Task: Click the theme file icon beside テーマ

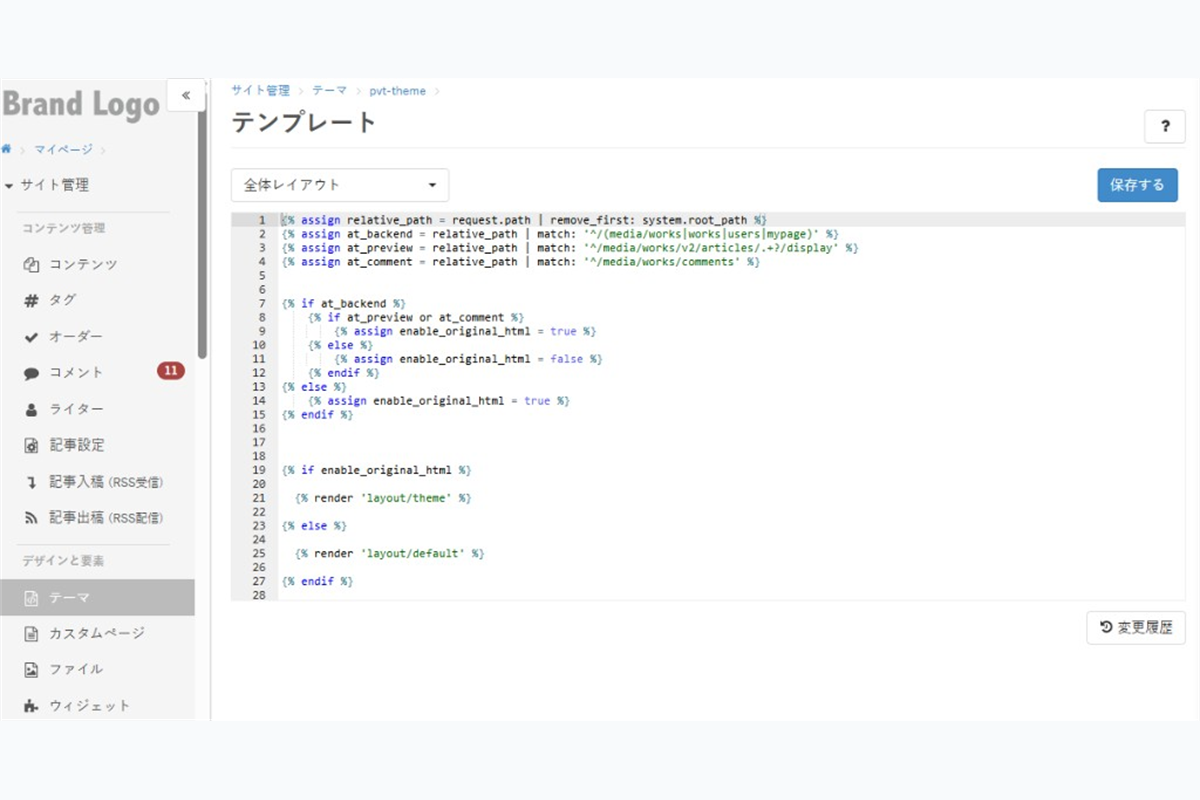Action: [x=30, y=598]
